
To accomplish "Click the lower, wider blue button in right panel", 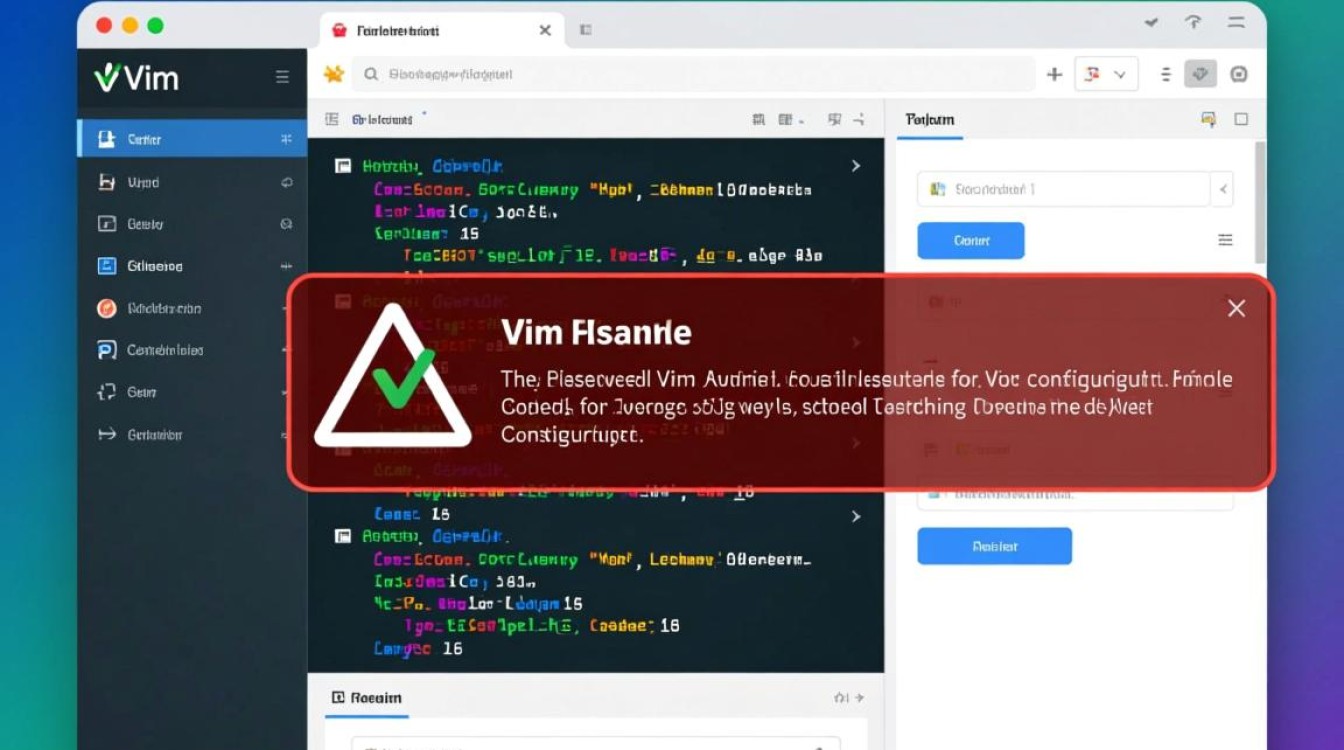I will point(994,546).
